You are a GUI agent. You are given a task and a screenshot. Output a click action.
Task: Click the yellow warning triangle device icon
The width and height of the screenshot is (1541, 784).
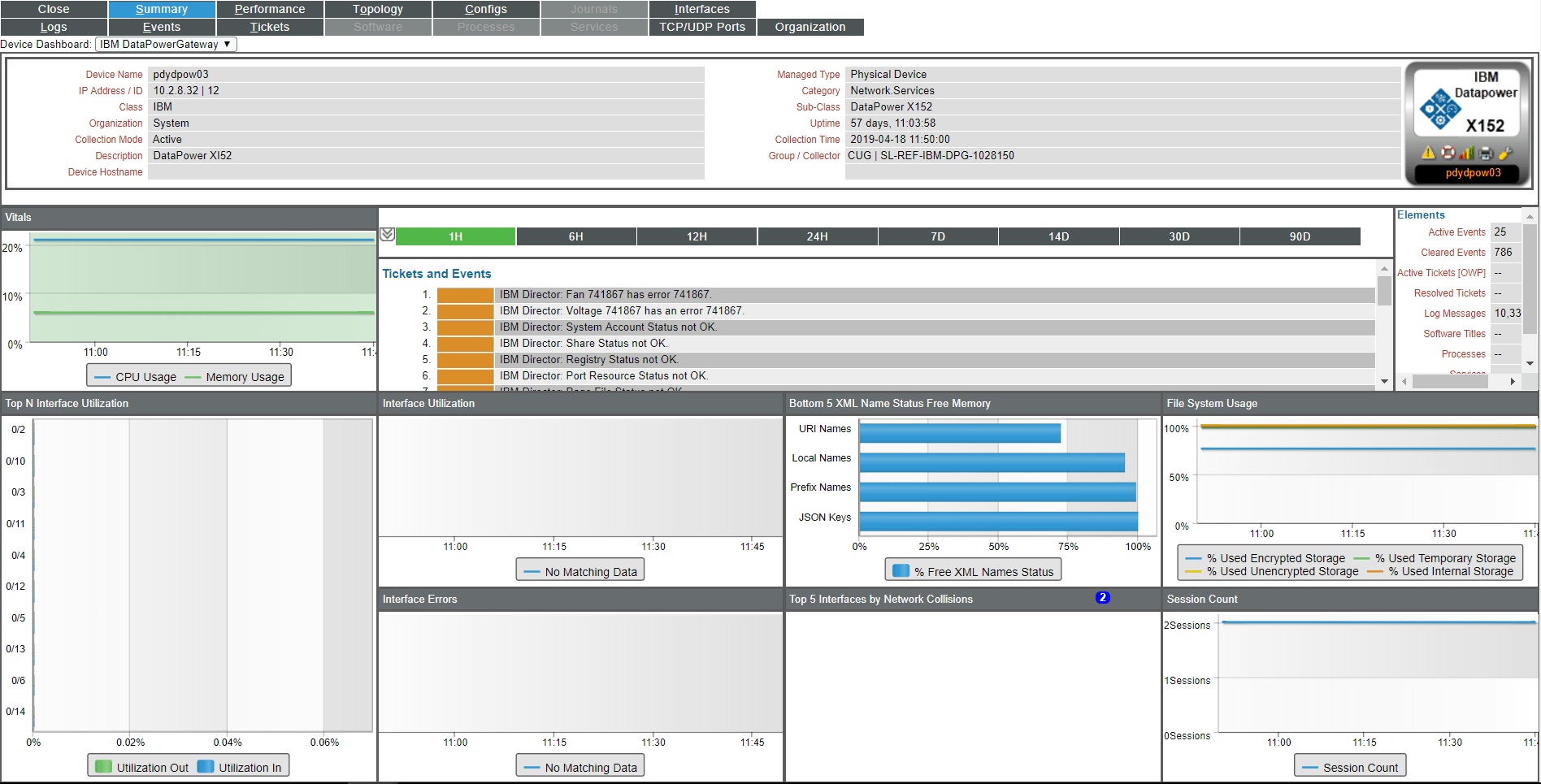[1428, 153]
